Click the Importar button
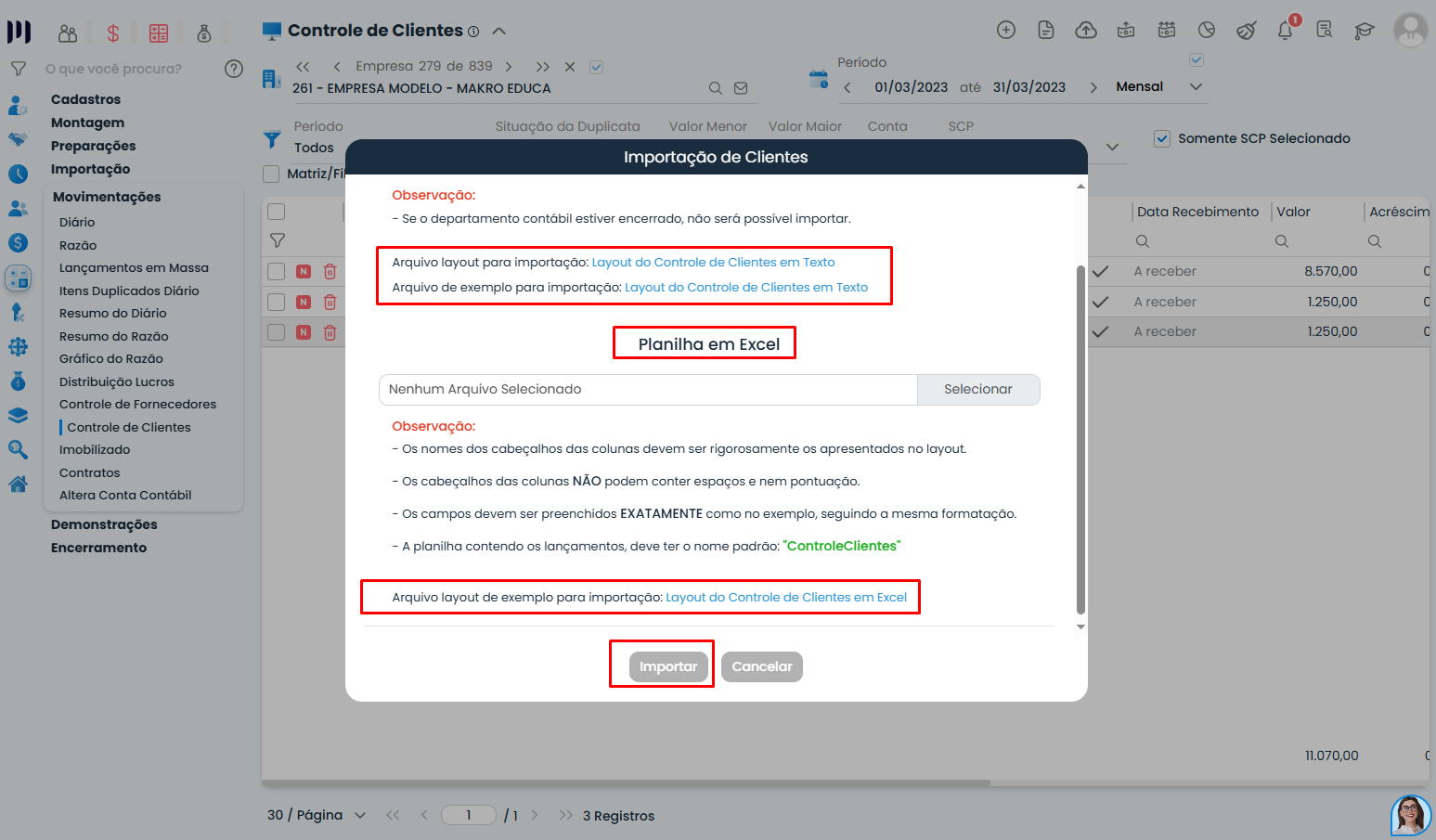This screenshot has width=1436, height=840. coord(668,666)
